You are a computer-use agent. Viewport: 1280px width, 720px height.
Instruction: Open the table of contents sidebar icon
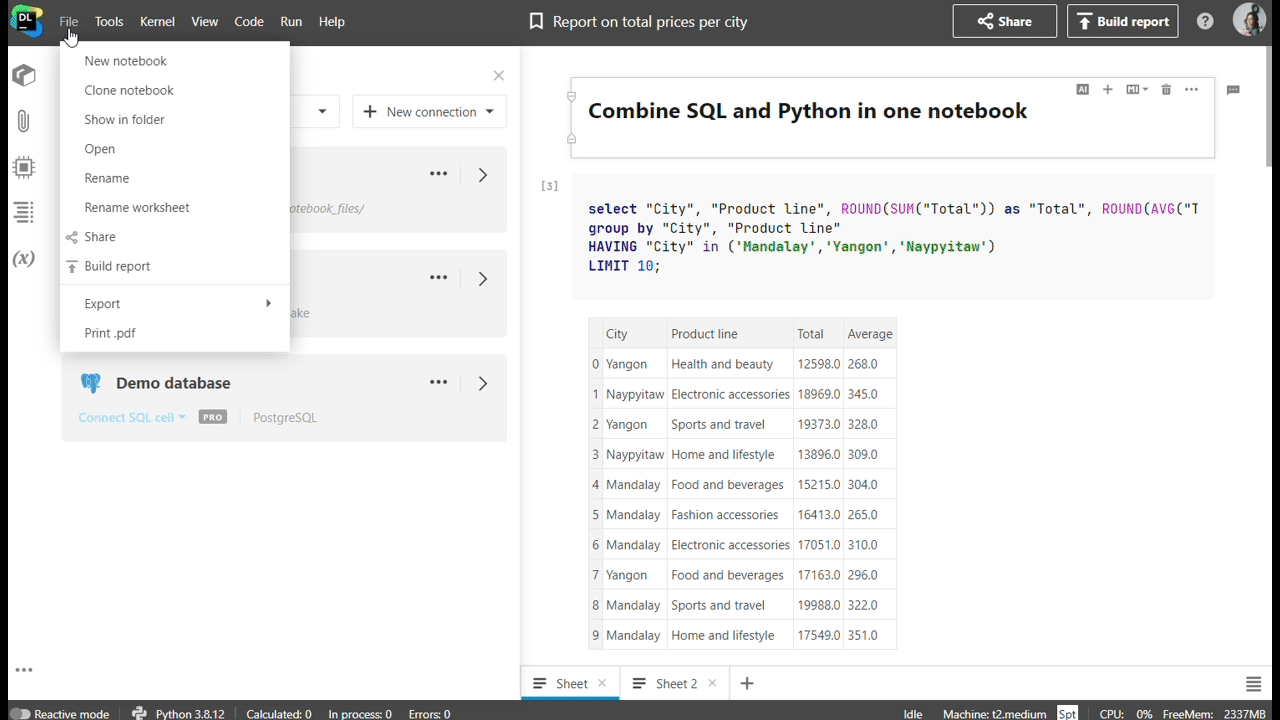click(x=23, y=212)
